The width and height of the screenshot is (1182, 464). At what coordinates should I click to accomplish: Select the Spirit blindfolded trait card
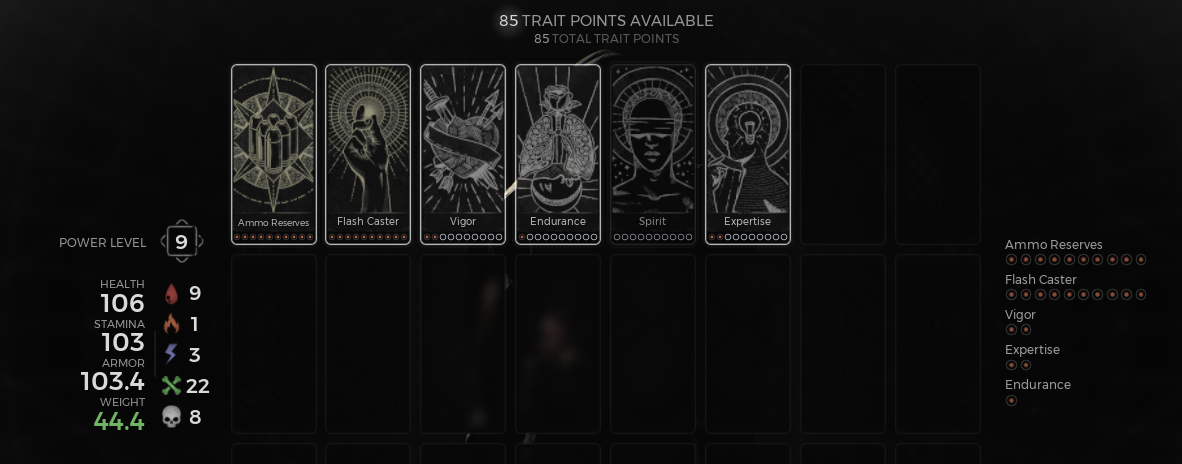coord(653,154)
